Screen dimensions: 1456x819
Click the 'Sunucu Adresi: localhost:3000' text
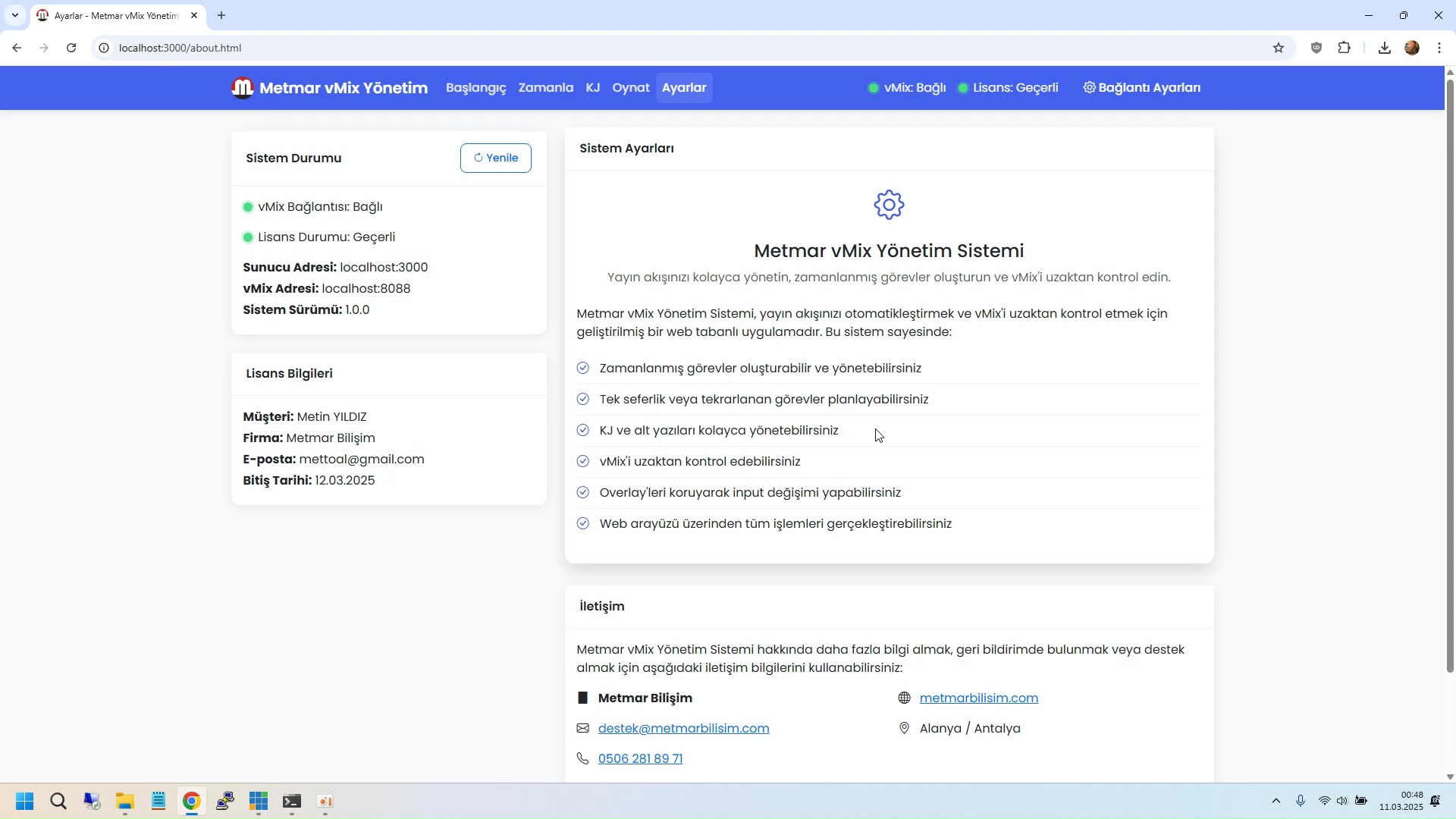(x=335, y=268)
